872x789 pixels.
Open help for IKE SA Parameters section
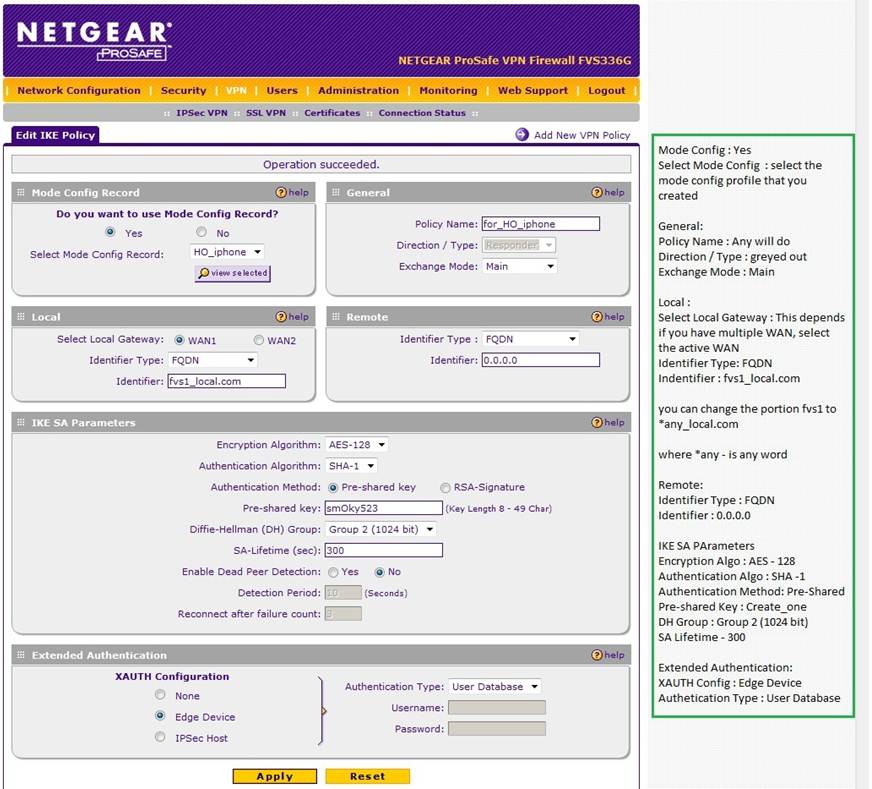(x=608, y=423)
